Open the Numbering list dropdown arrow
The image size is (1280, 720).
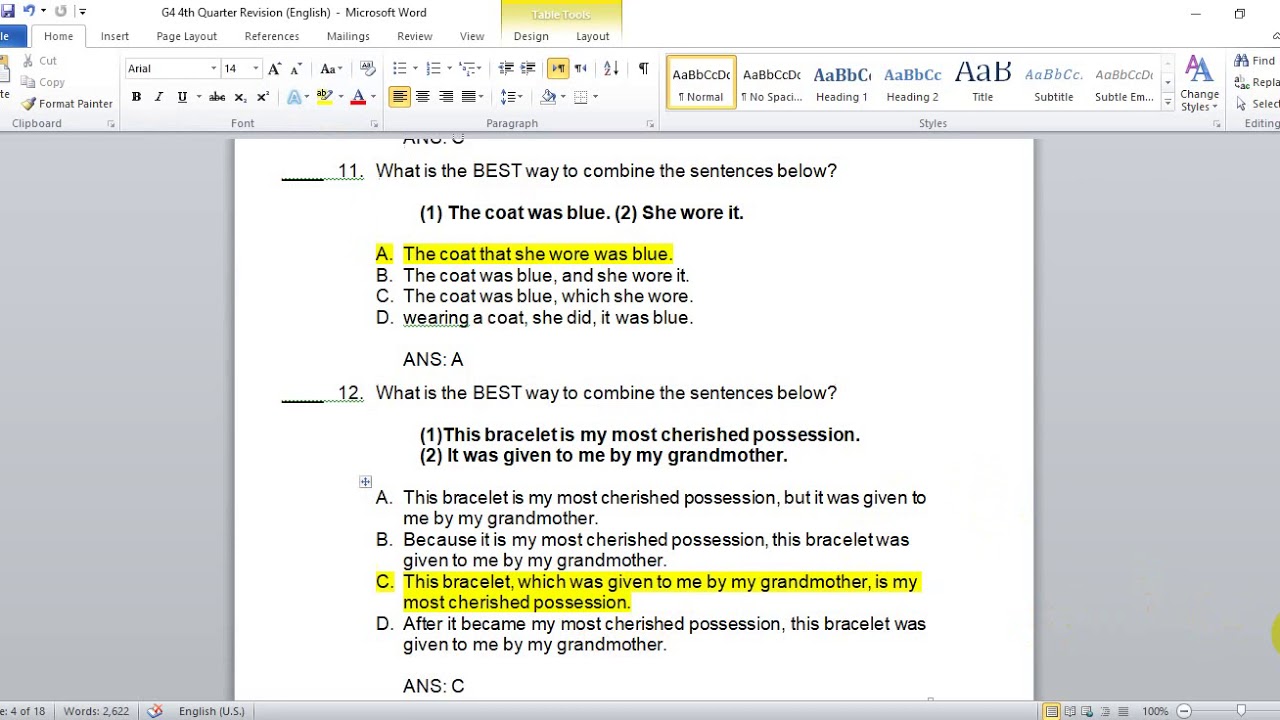449,69
